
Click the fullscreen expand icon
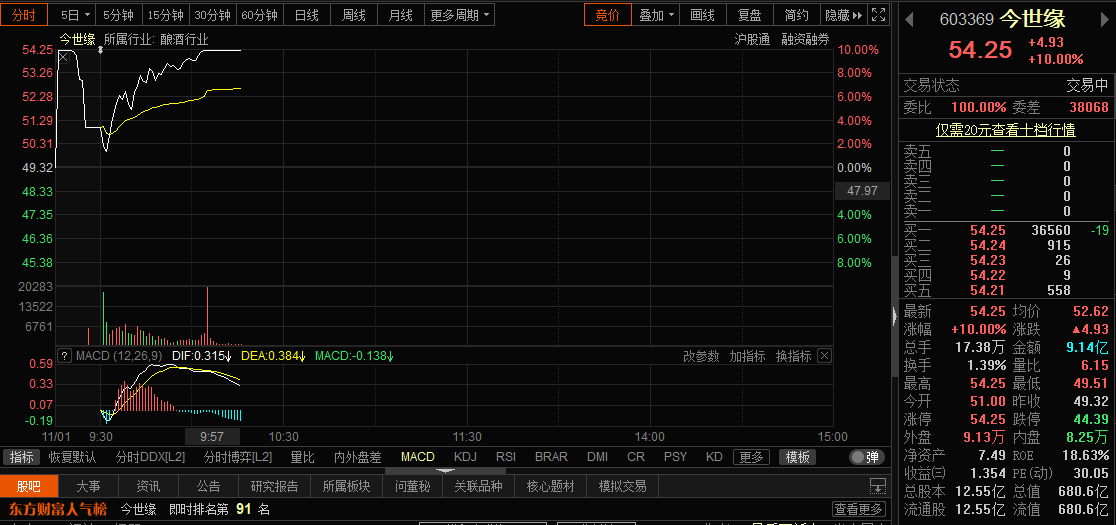(x=877, y=15)
